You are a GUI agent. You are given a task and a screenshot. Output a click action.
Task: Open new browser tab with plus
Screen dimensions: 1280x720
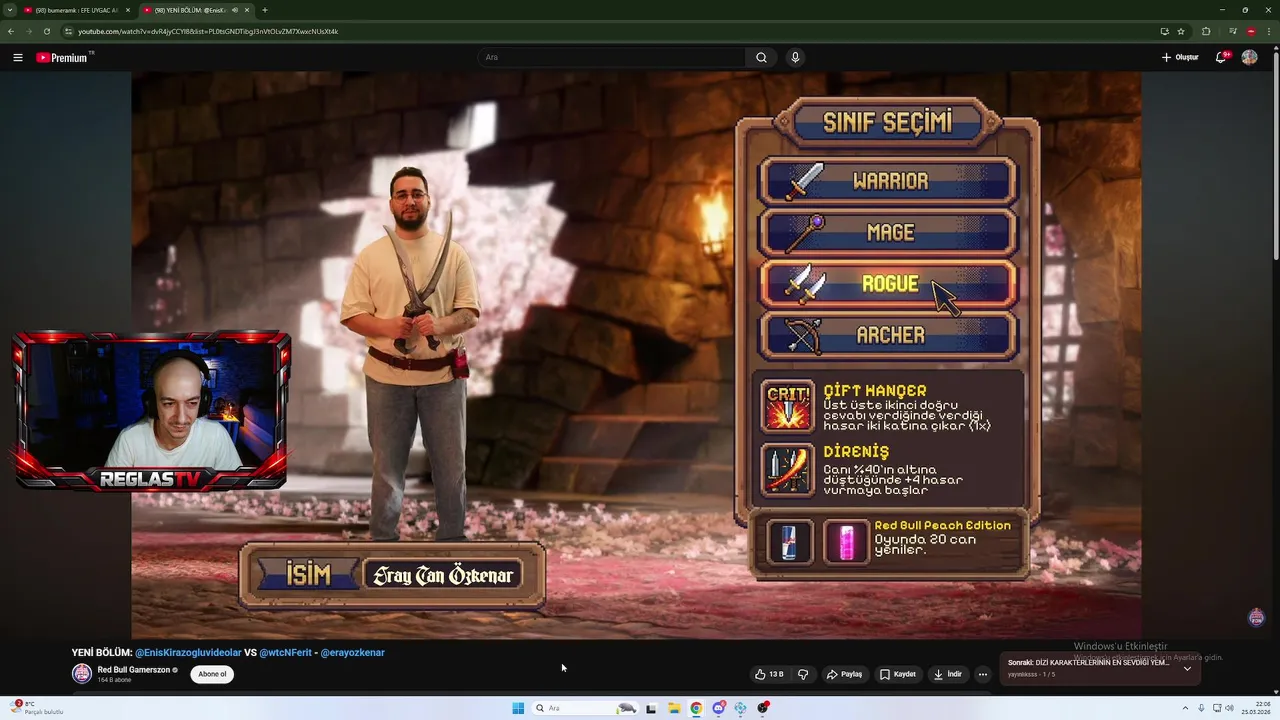pos(264,10)
